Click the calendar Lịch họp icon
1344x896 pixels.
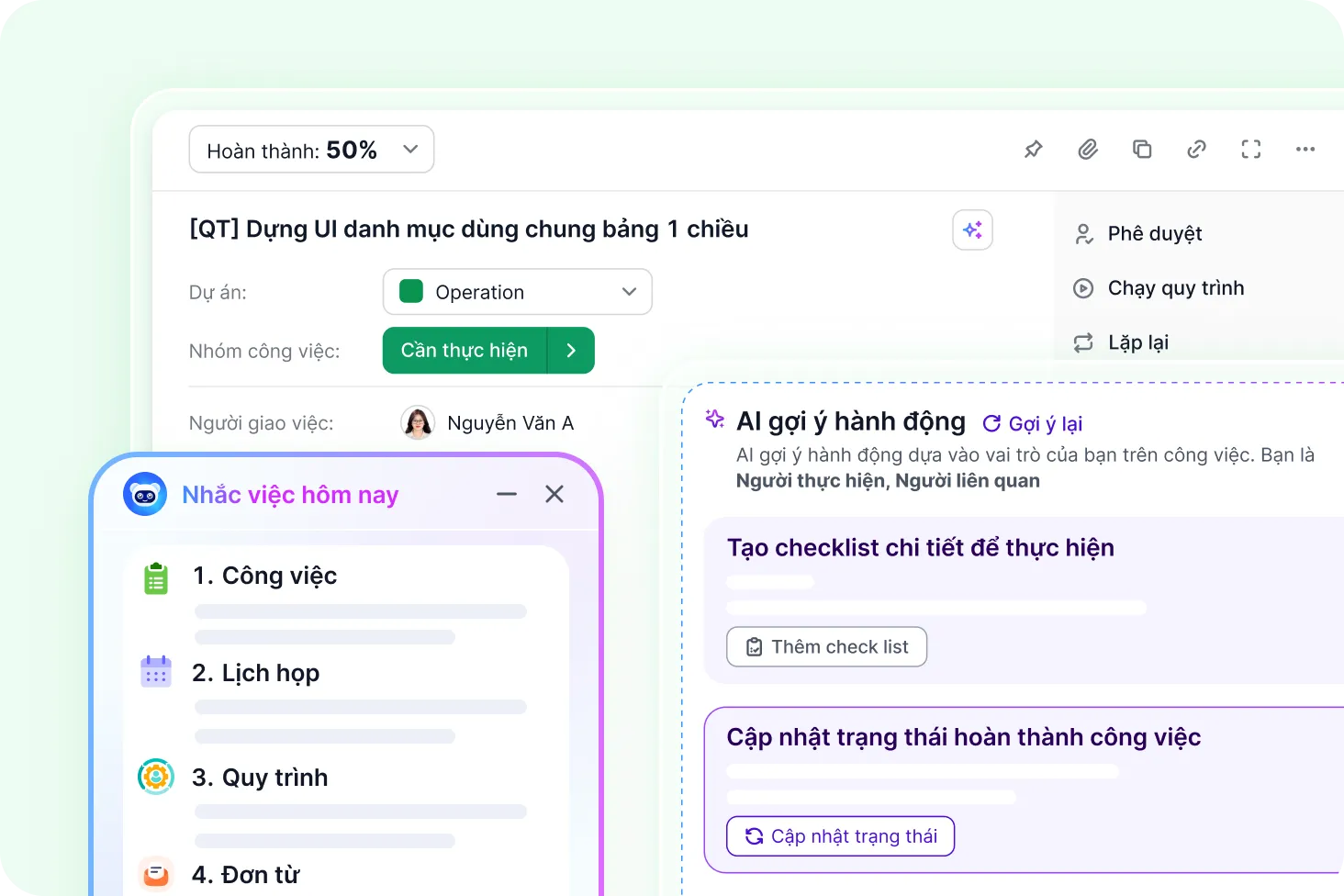pos(156,672)
